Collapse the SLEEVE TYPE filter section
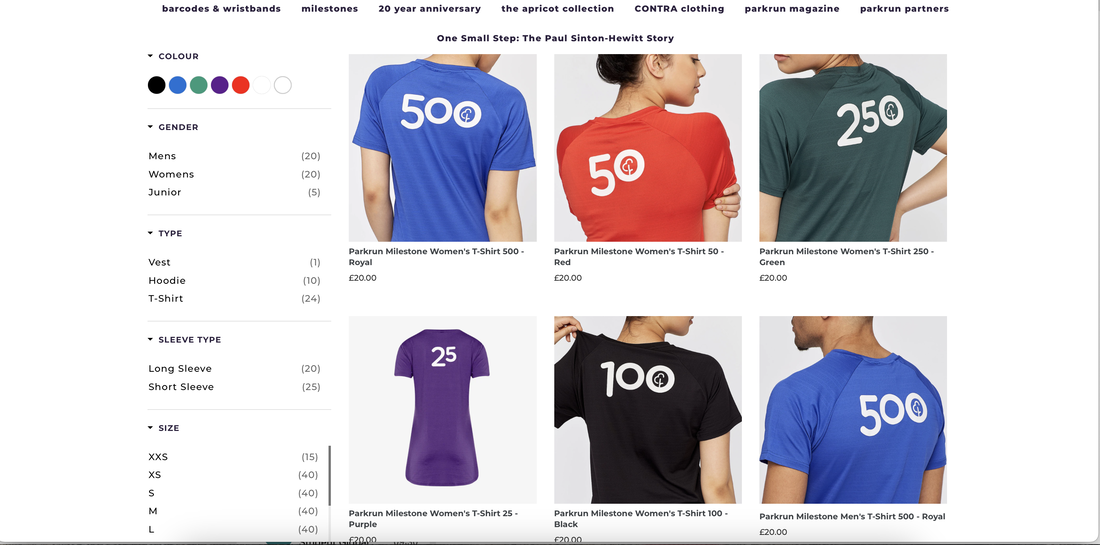The width and height of the screenshot is (1100, 545). 150,339
